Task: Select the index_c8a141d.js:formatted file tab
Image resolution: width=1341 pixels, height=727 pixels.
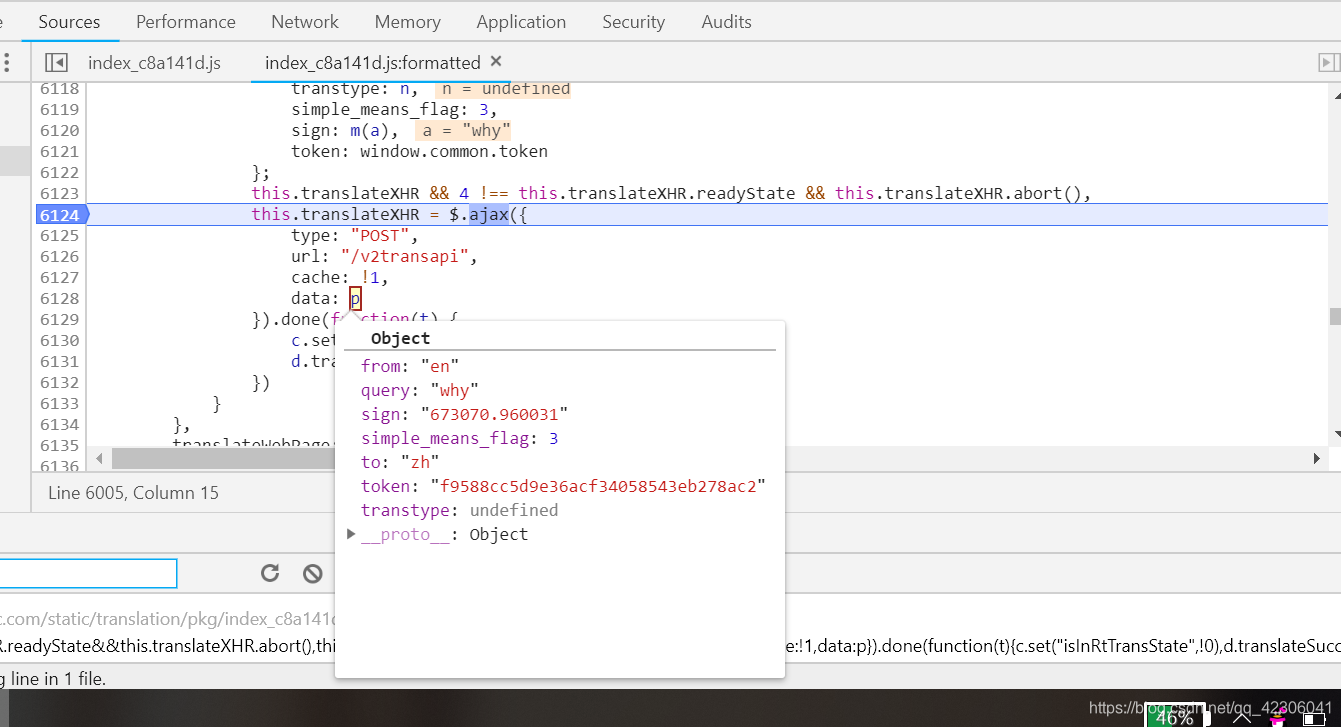Action: click(x=372, y=62)
